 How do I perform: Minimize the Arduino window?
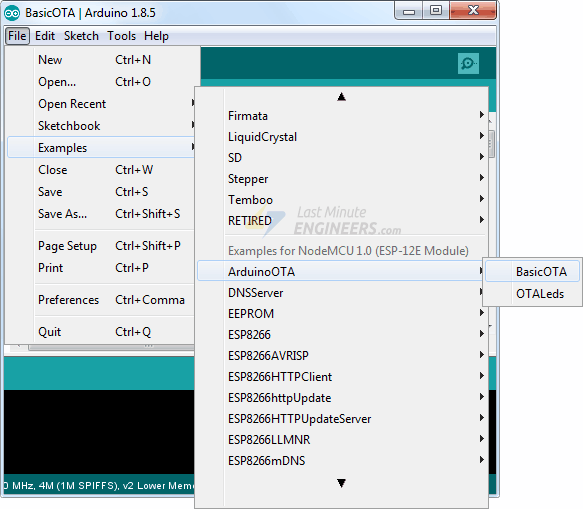pos(409,12)
